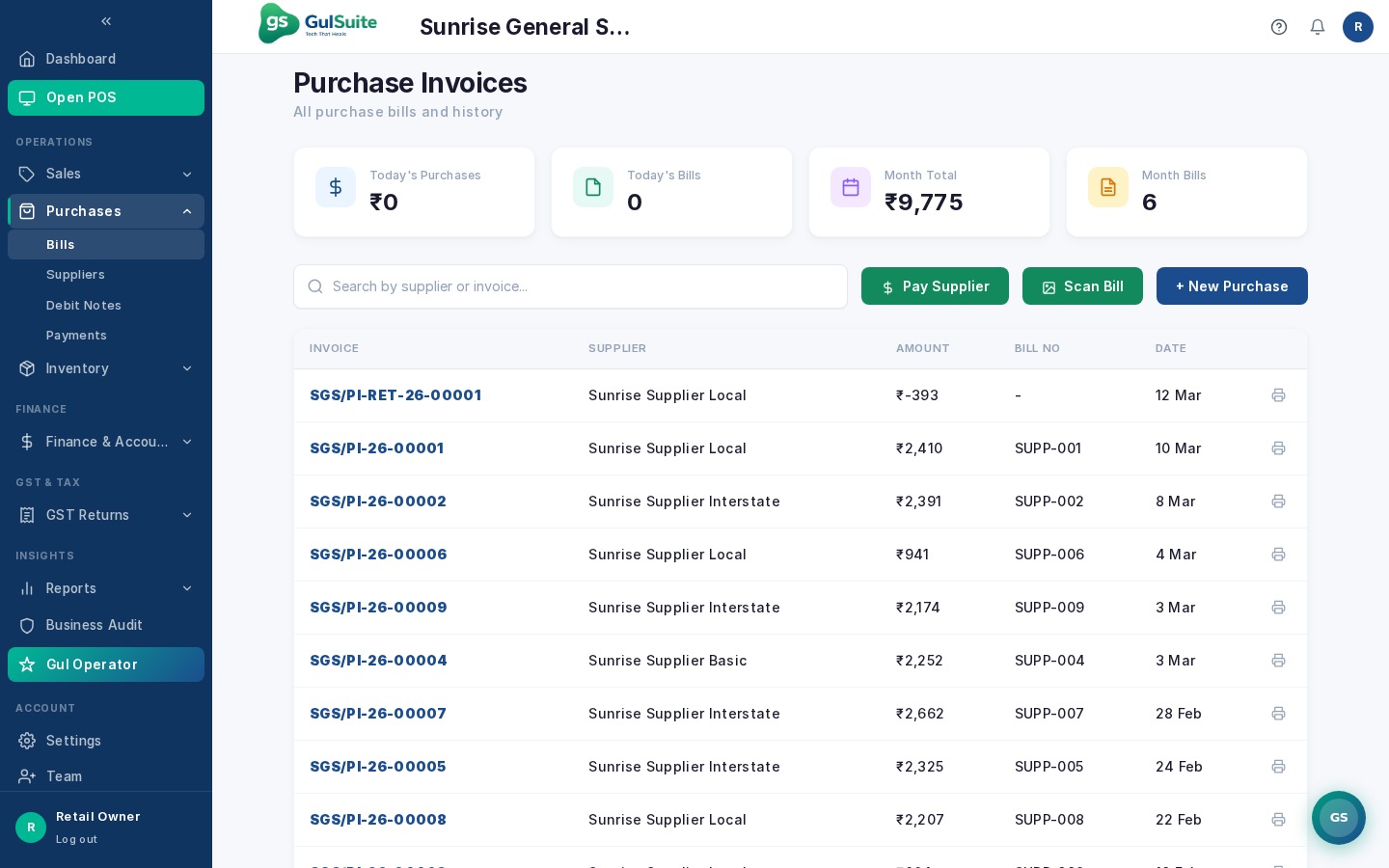Open Suppliers under Purchases
Image resolution: width=1389 pixels, height=868 pixels.
point(106,275)
